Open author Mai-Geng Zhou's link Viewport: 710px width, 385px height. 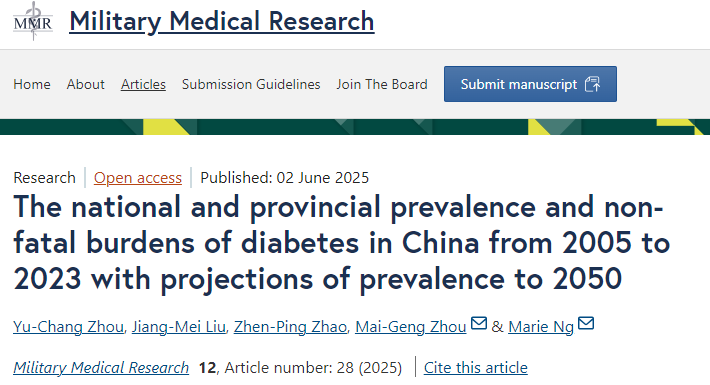point(411,327)
